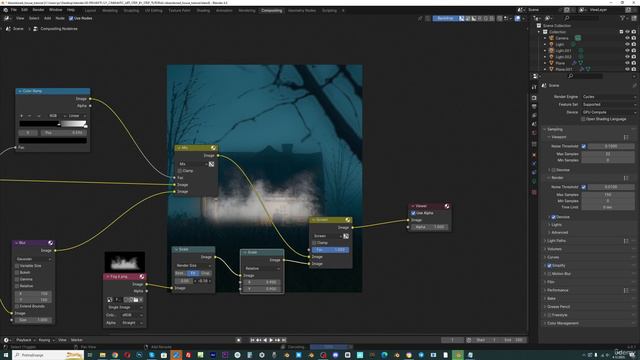640x360 pixels.
Task: Toggle the Use Nodes checkbox
Action: (x=71, y=18)
